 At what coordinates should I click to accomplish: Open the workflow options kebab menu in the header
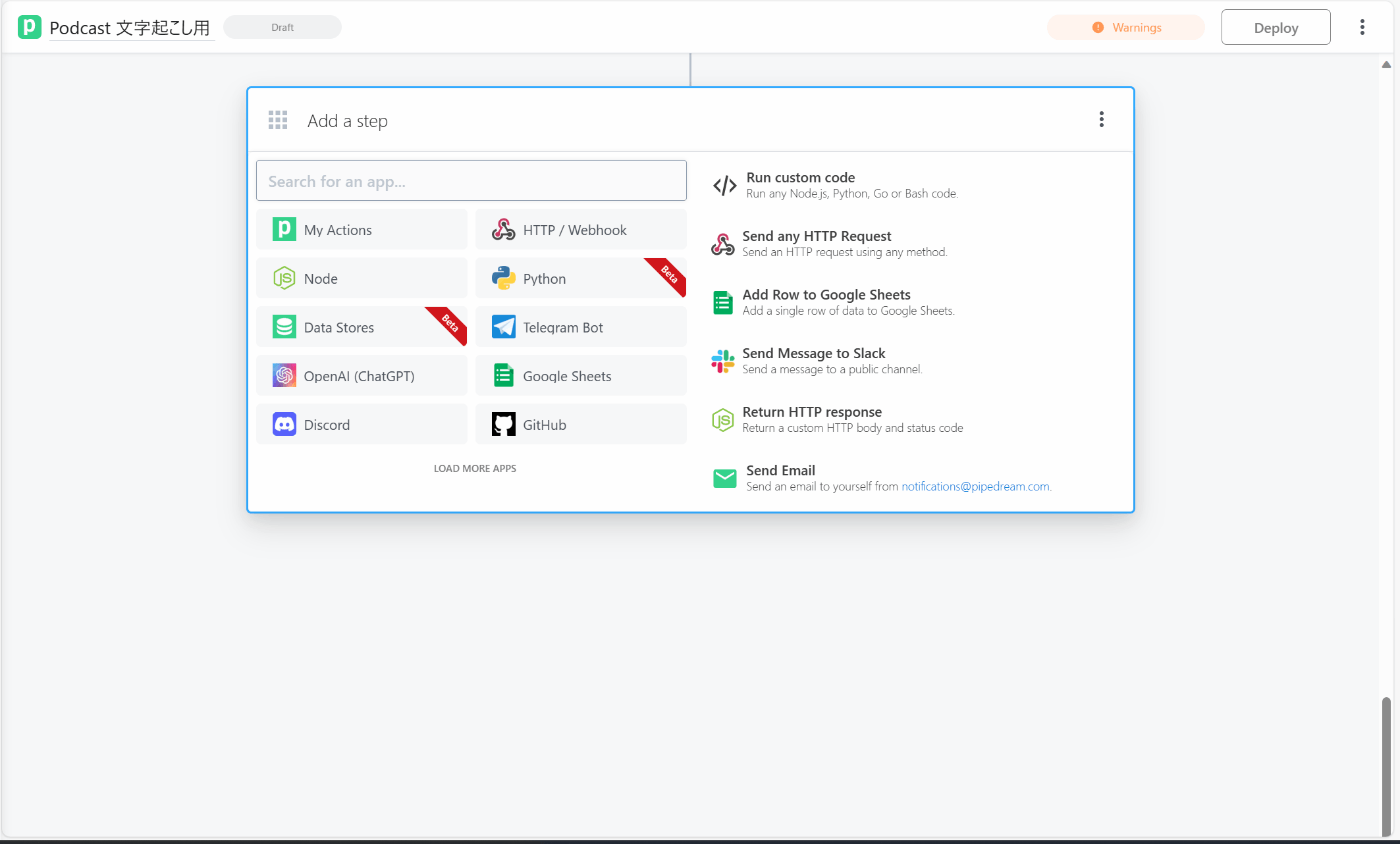click(x=1362, y=27)
